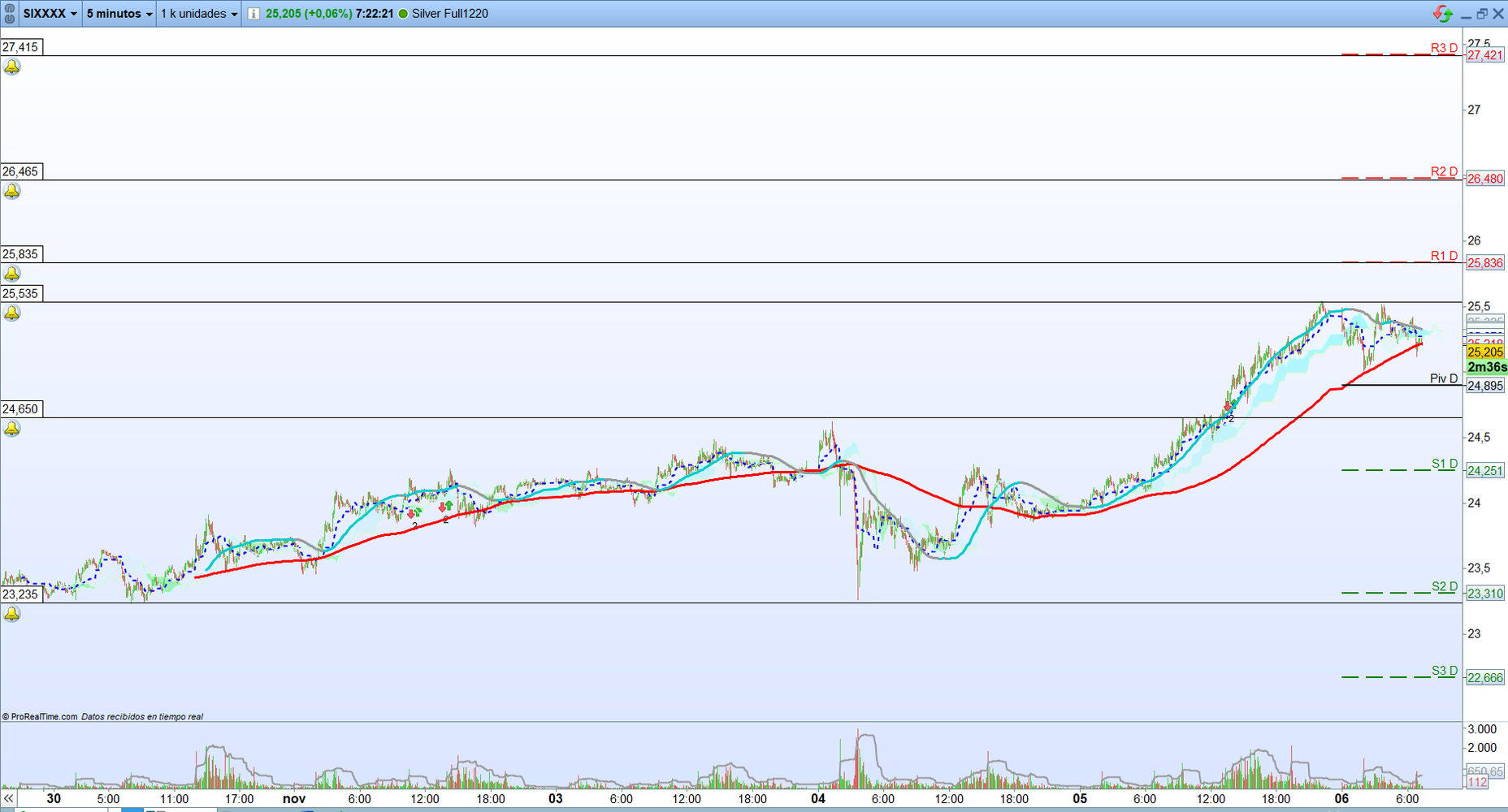Click the Piv D pivot label

(1444, 378)
